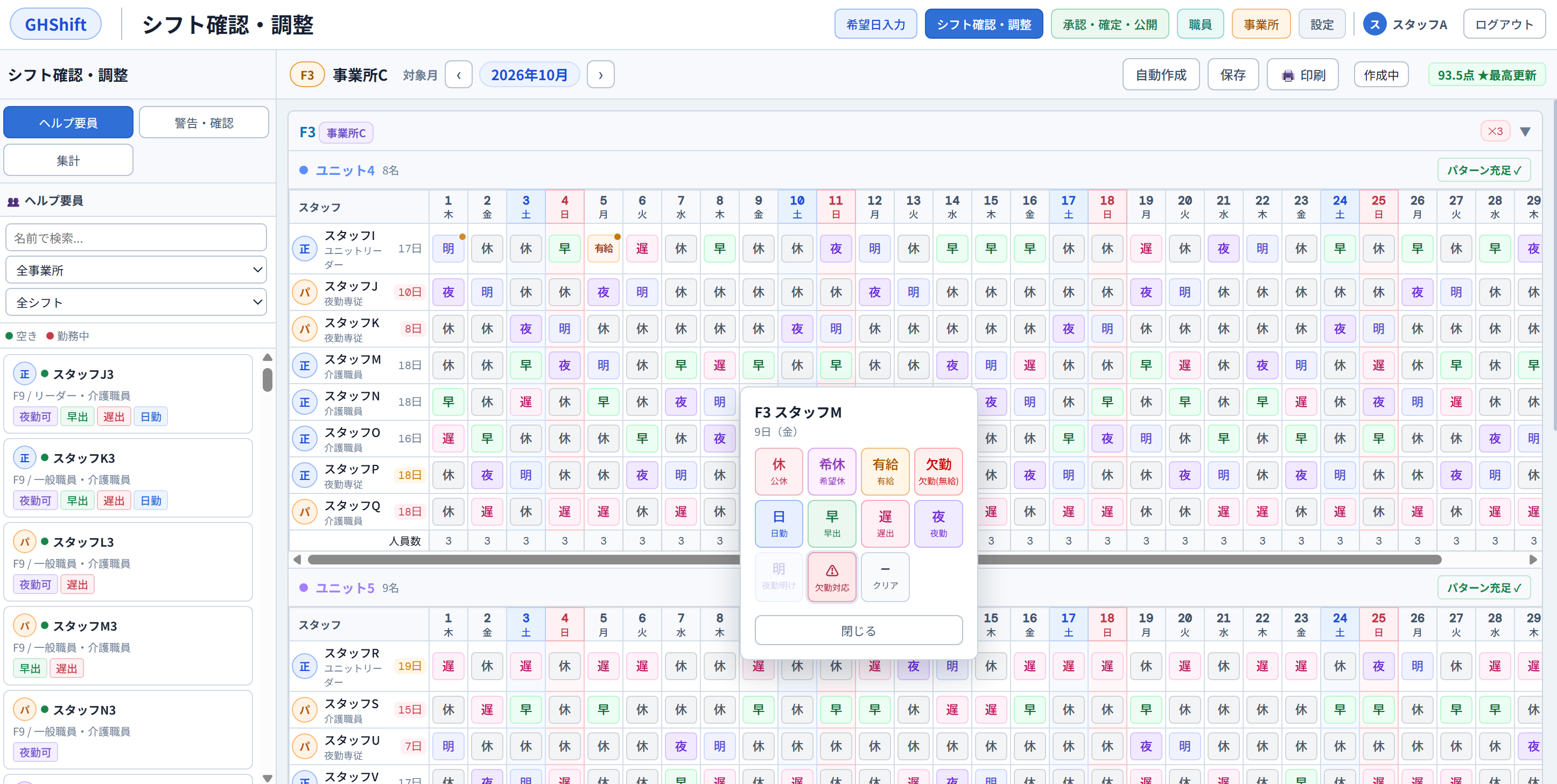Click the GHShift logo
Viewport: 1557px width, 784px height.
pyautogui.click(x=55, y=24)
